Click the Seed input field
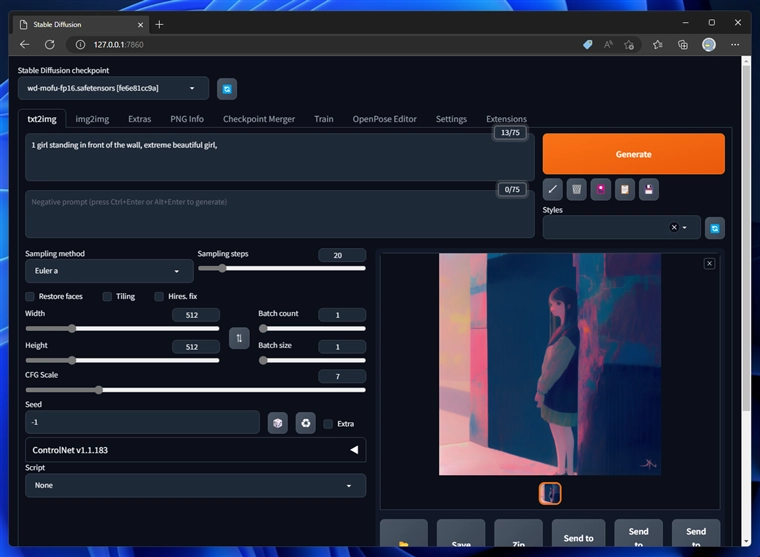 pos(142,422)
